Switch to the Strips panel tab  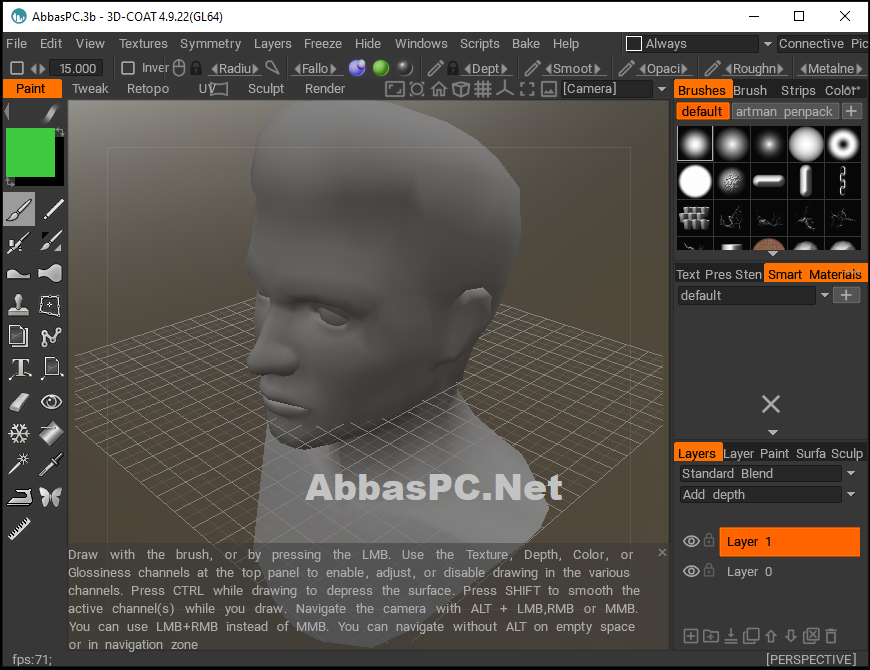798,90
